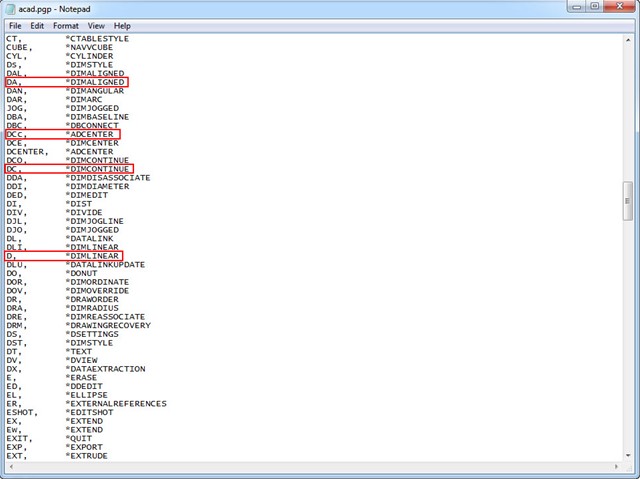The width and height of the screenshot is (640, 479).
Task: Click the *DIMCONTINUE text in the DC row
Action: pos(97,169)
